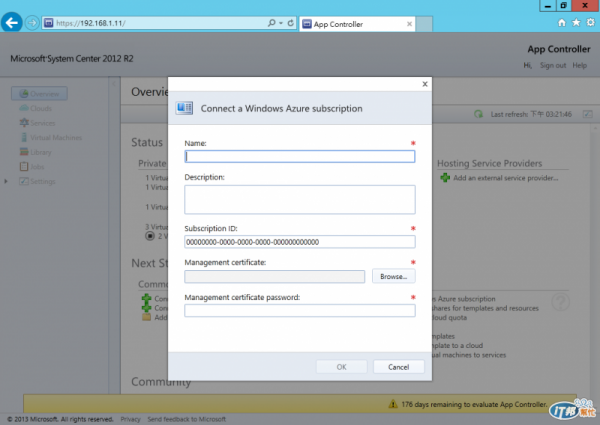The width and height of the screenshot is (600, 425).
Task: Select Overview in the navigation pane
Action: point(39,94)
